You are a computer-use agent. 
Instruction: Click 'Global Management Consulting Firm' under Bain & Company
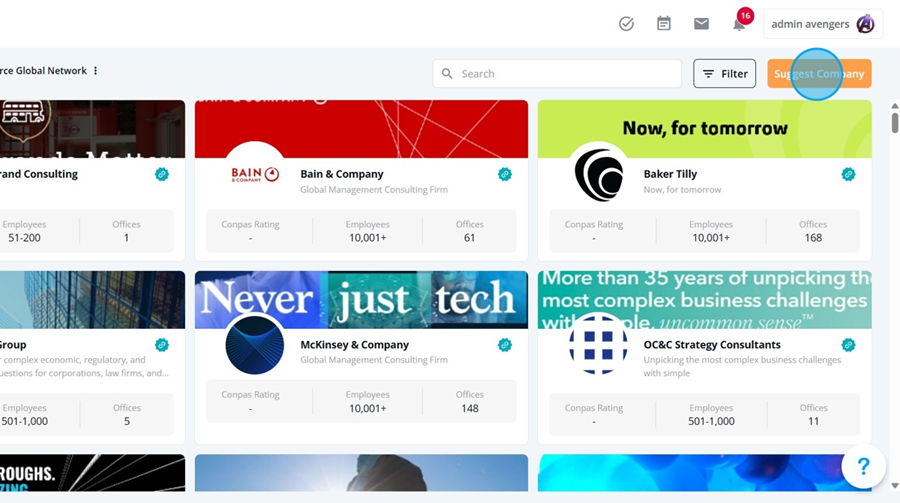[x=374, y=189]
